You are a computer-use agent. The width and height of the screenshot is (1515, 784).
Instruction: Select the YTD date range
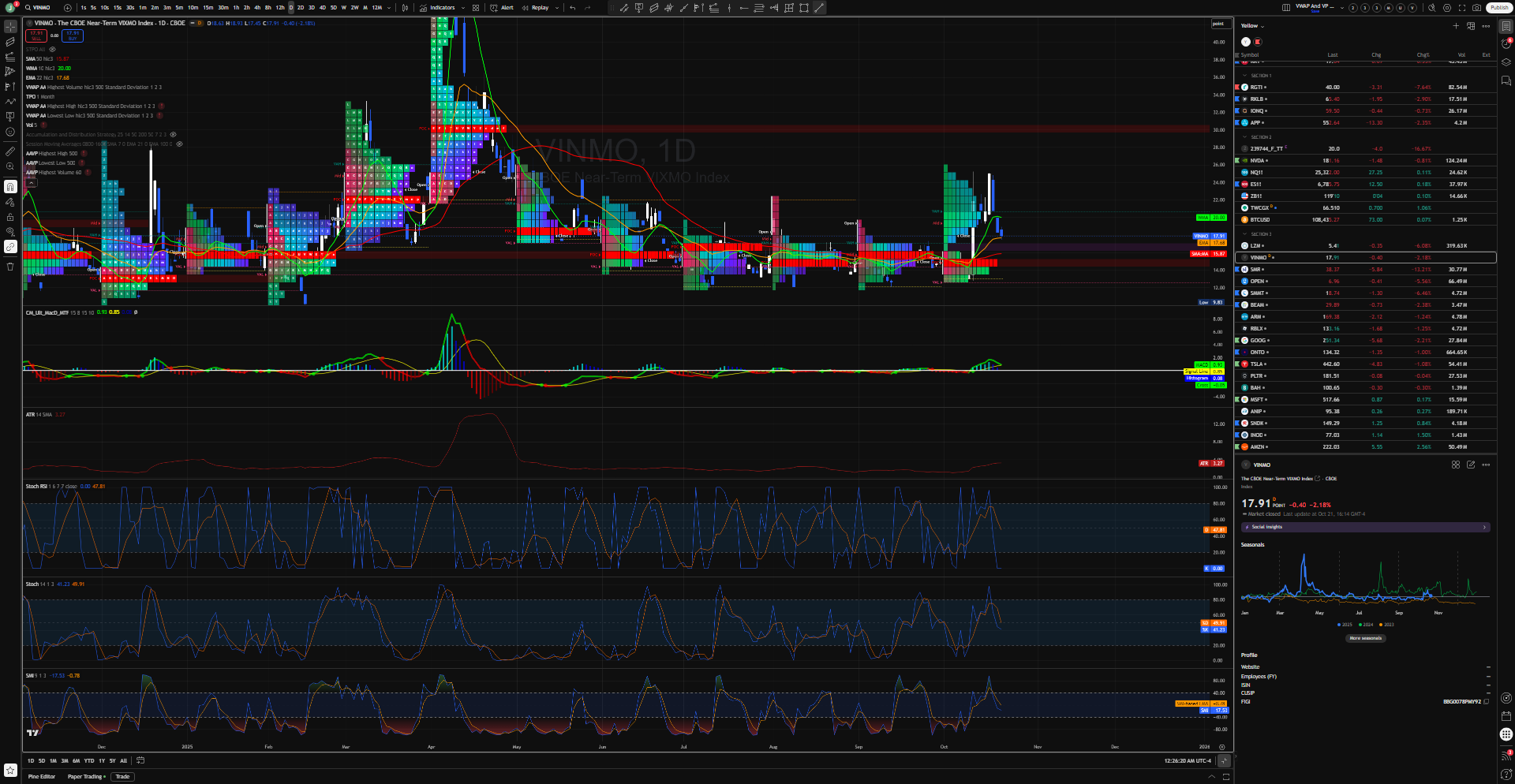[x=89, y=761]
